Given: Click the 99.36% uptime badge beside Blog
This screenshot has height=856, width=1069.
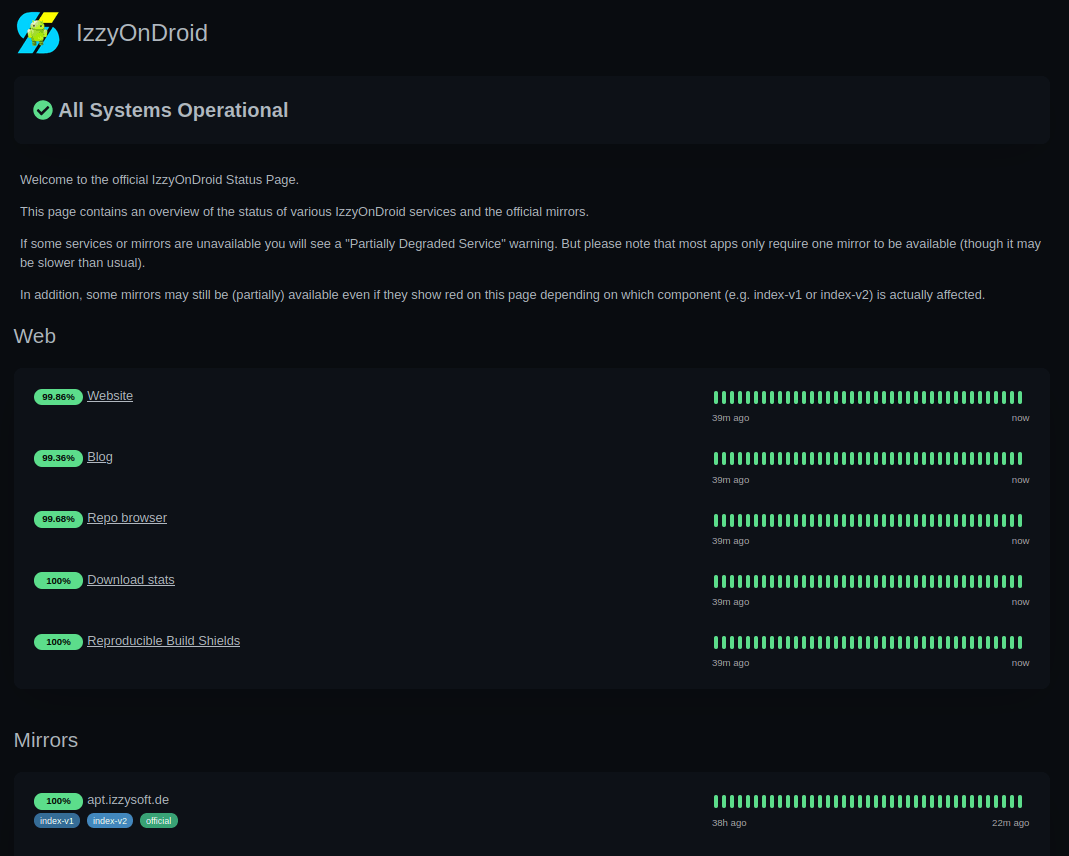Looking at the screenshot, I should click(x=58, y=457).
